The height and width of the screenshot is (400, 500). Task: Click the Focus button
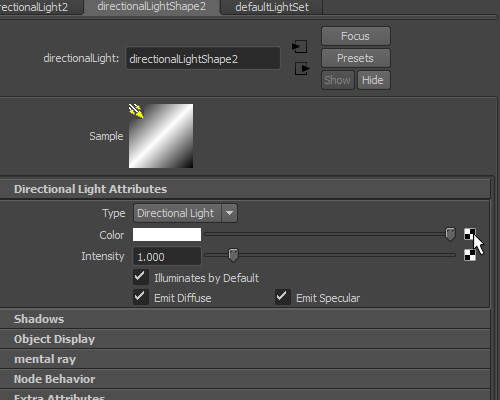[x=356, y=36]
